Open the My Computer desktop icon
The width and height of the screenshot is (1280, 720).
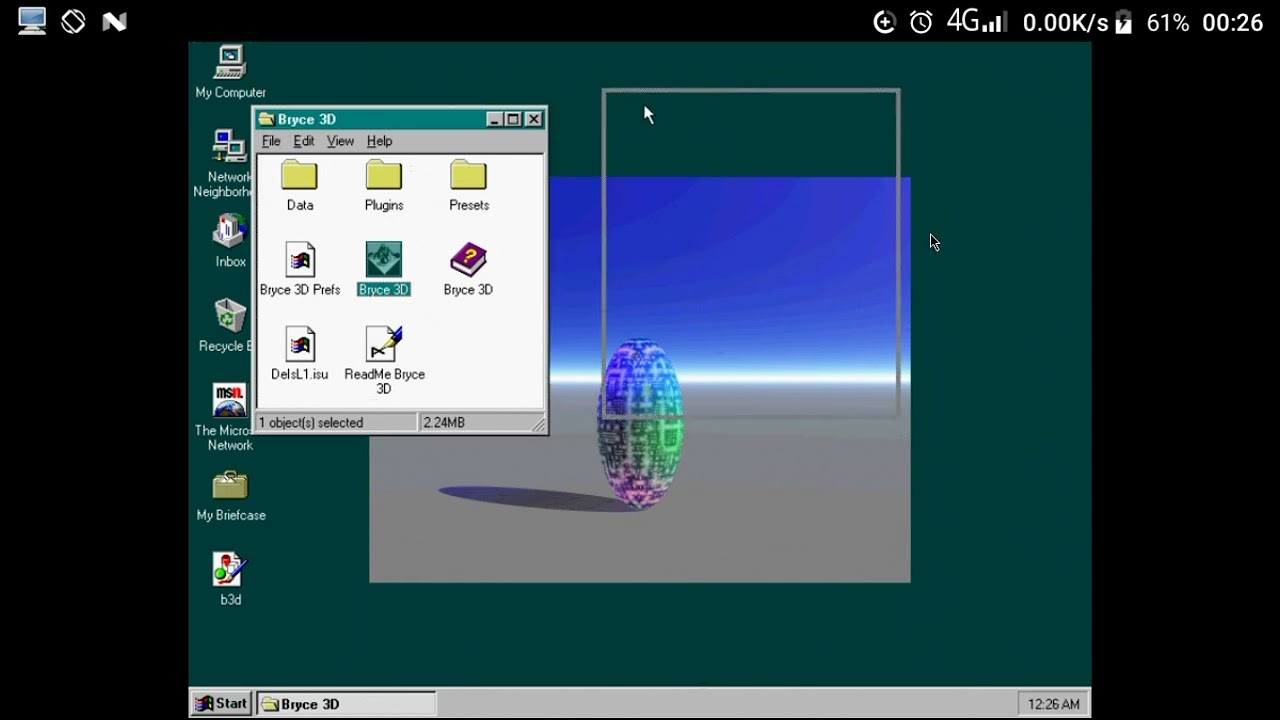230,63
